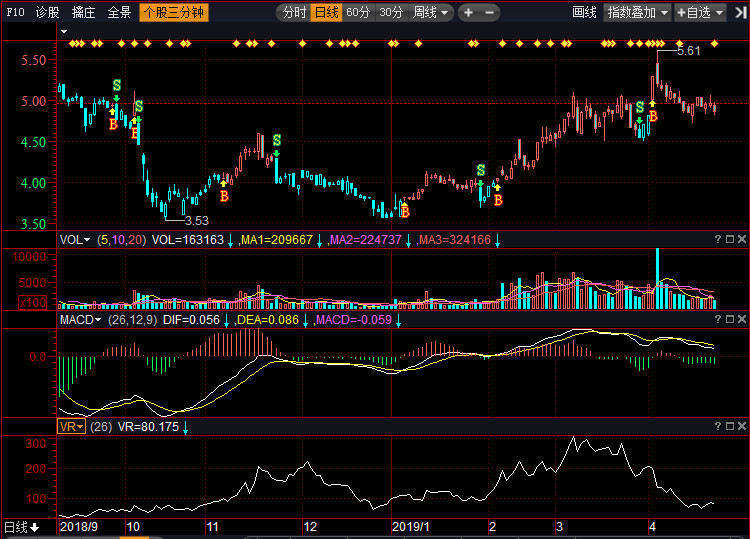Open the VOL indicator dropdown
The image size is (750, 539).
[x=75, y=240]
